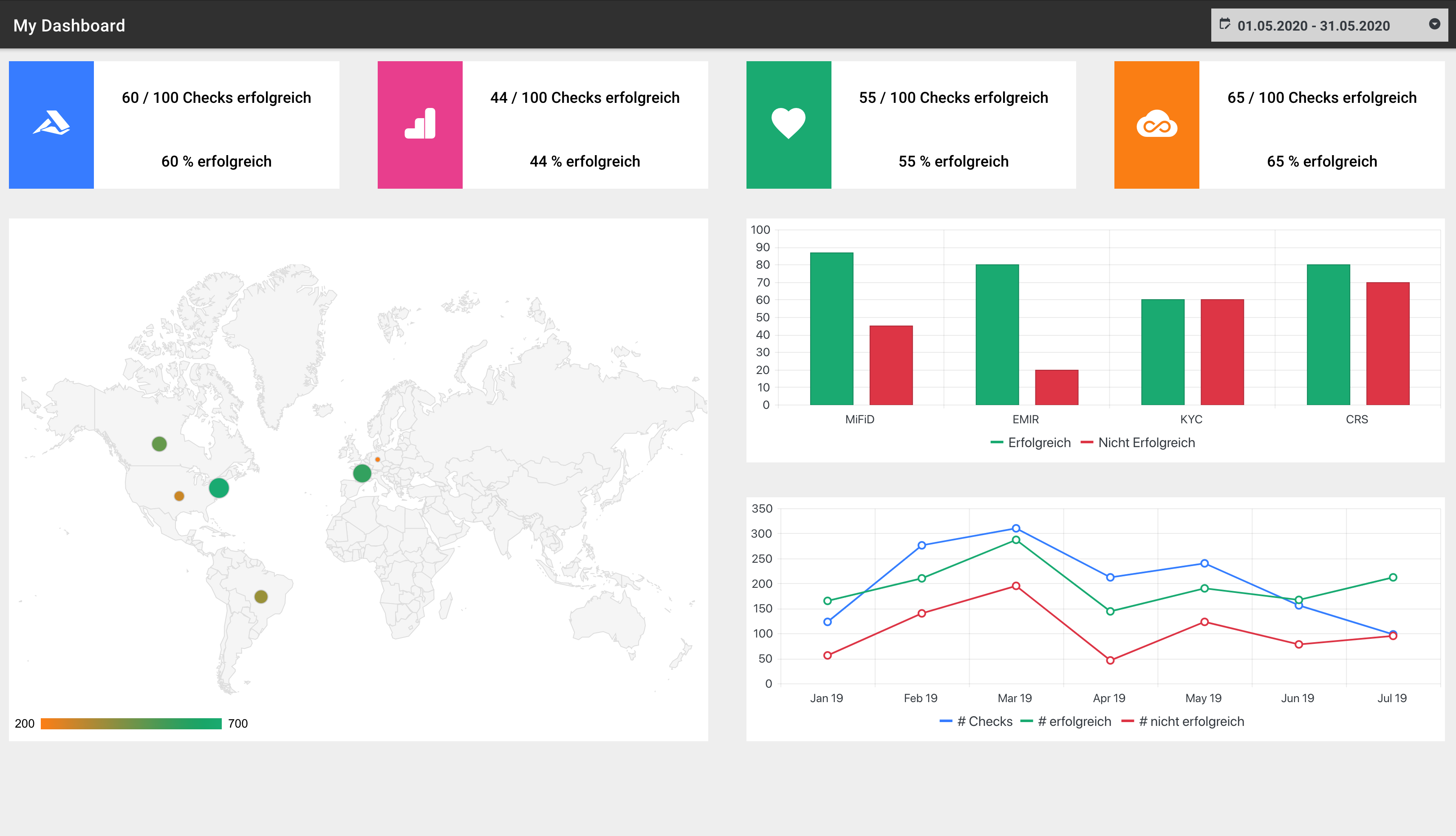1456x836 pixels.
Task: Click the 60 % erfolgreich card text
Action: pos(216,162)
